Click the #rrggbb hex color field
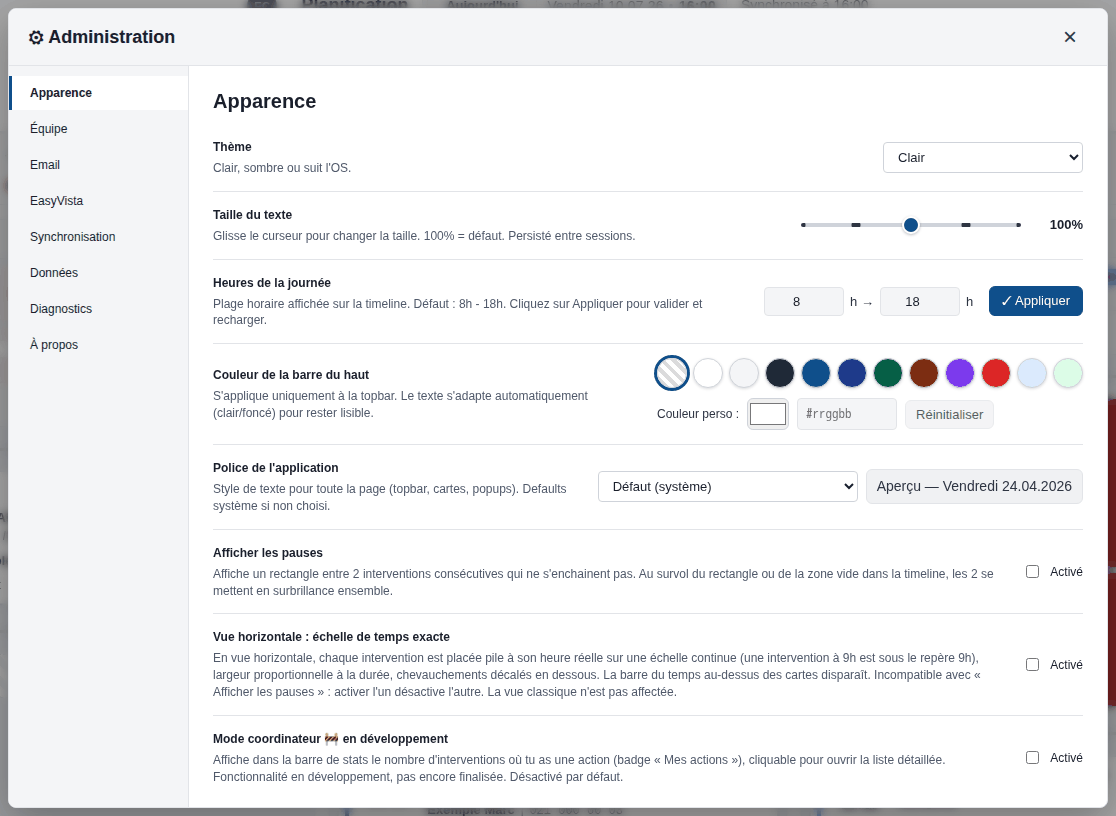1116x816 pixels. [847, 414]
